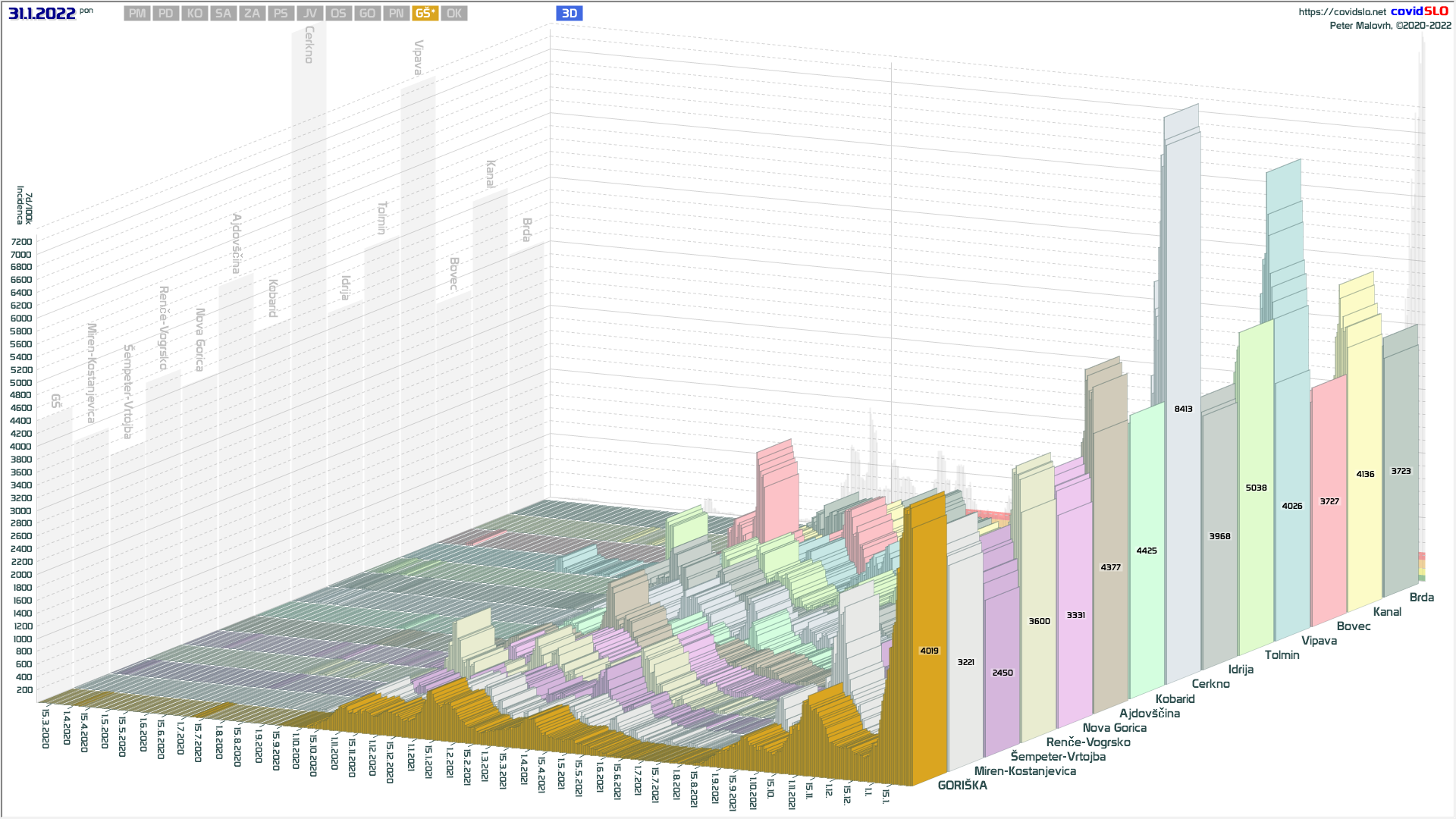1456x819 pixels.
Task: Switch to JV region
Action: click(x=309, y=14)
